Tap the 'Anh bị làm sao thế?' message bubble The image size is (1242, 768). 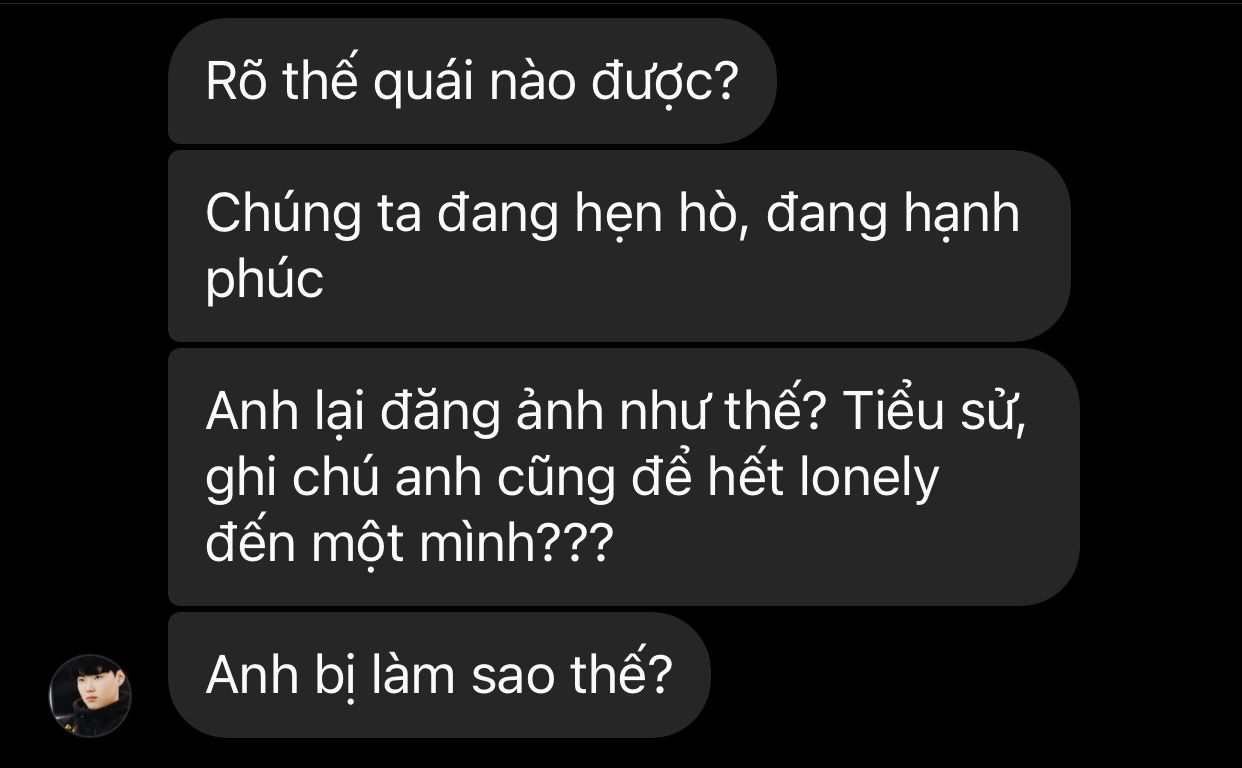click(439, 675)
